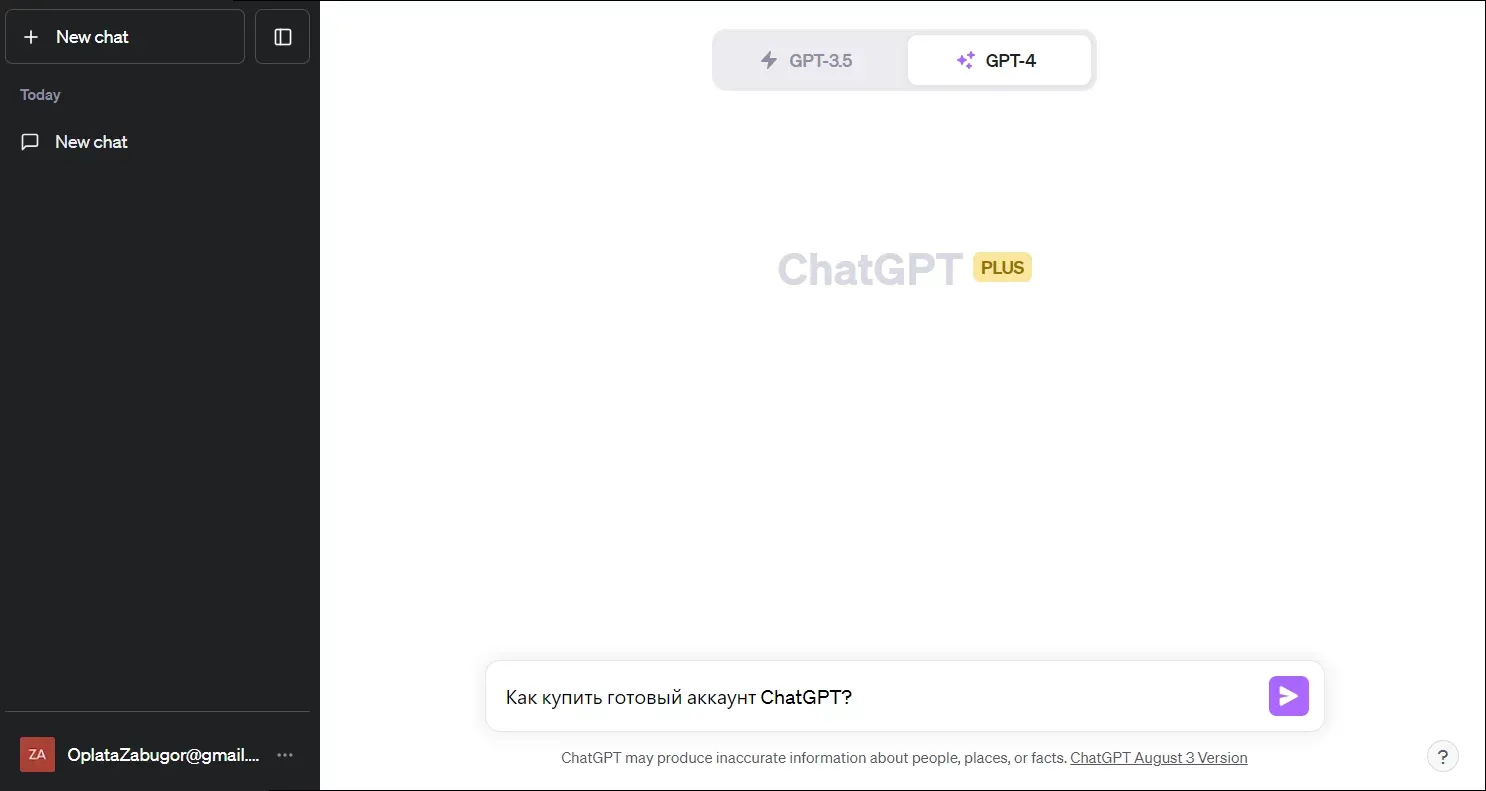Open the help question mark button
The image size is (1486, 791).
click(1442, 757)
